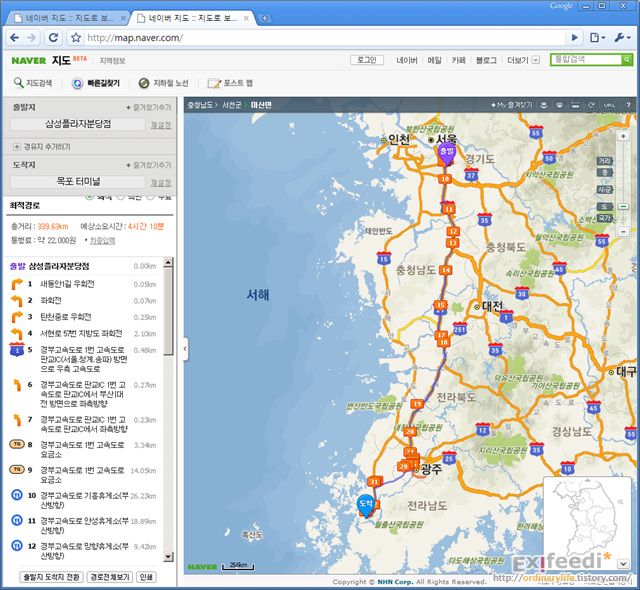Zoom out with the minus button on zoom slider
Viewport: 640px width, 590px height.
pos(623,232)
